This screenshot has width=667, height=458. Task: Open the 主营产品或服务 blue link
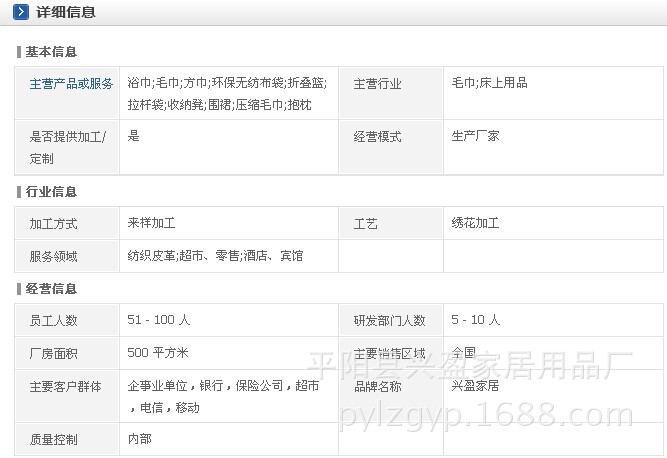coord(71,84)
